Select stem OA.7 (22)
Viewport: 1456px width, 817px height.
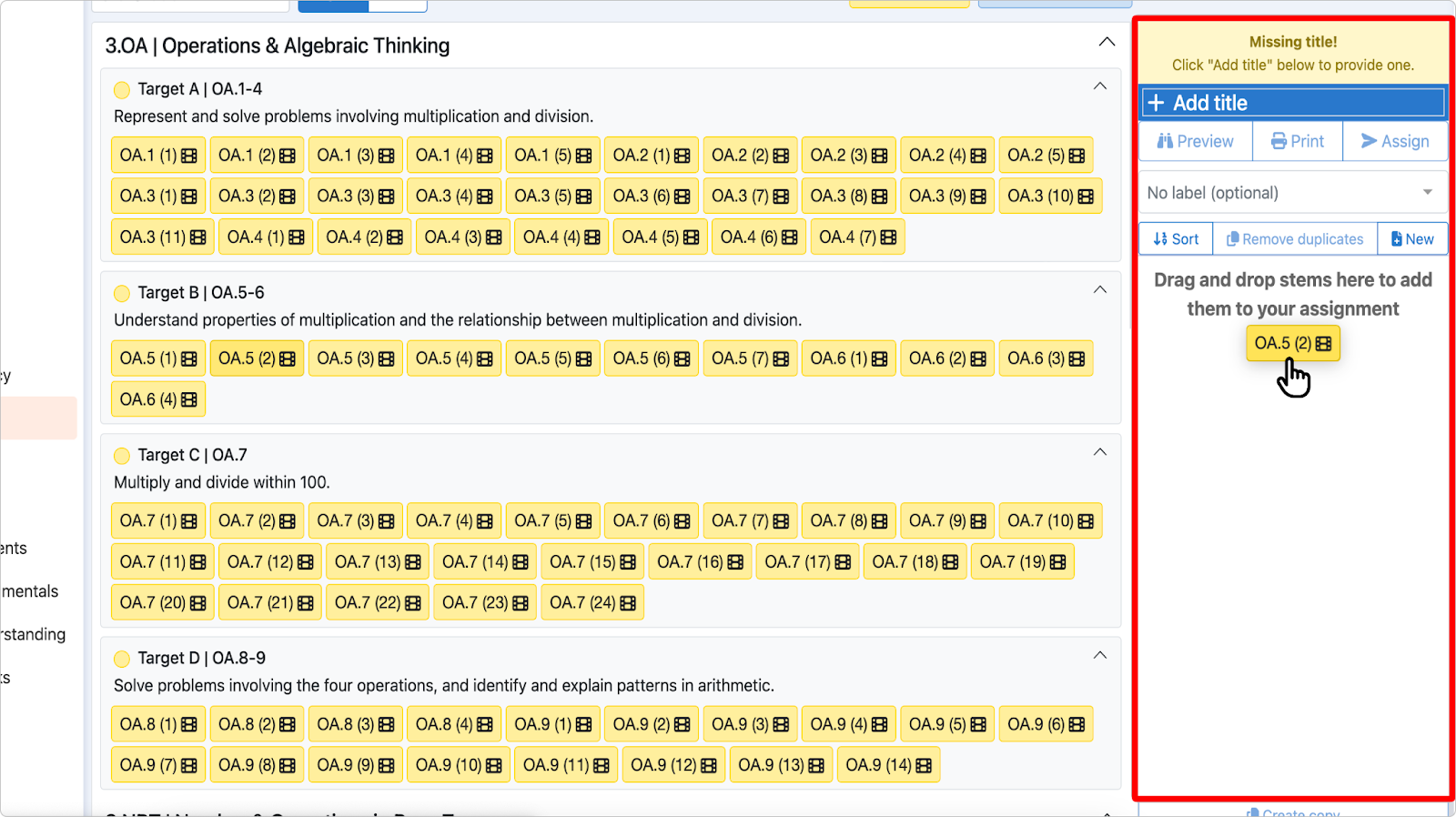click(378, 603)
